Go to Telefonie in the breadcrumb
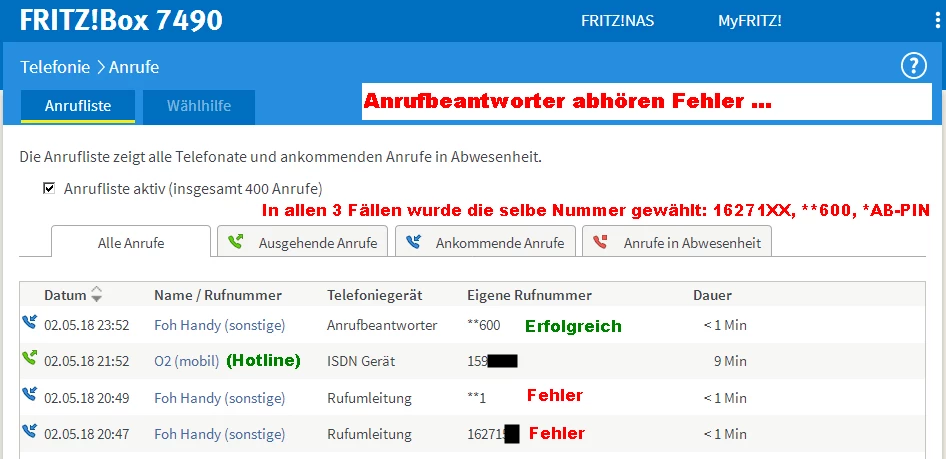This screenshot has height=459, width=946. [55, 67]
